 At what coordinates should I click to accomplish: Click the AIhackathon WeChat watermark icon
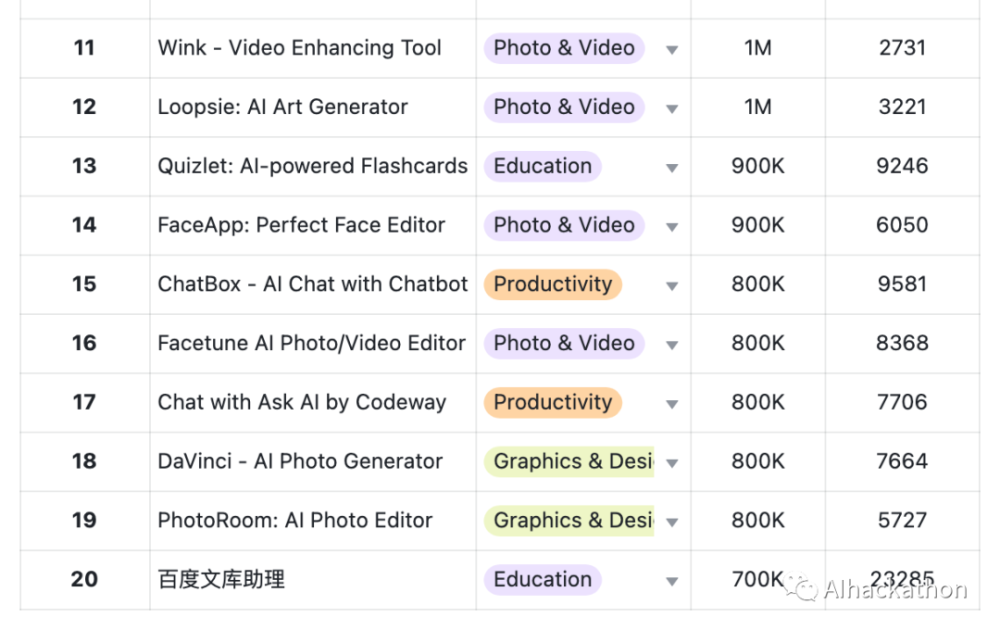coord(801,587)
